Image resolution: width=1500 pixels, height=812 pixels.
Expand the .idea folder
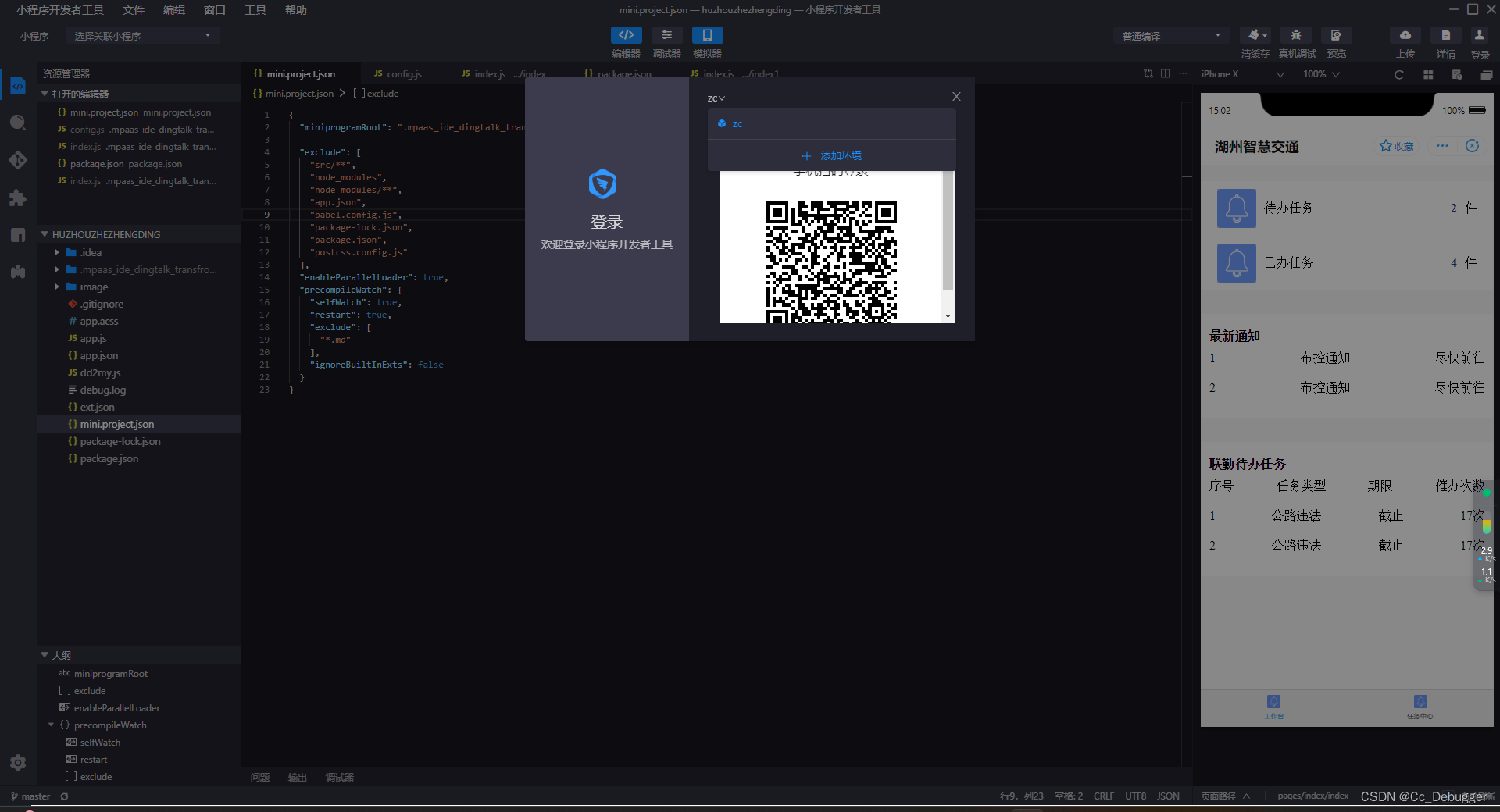(91, 252)
